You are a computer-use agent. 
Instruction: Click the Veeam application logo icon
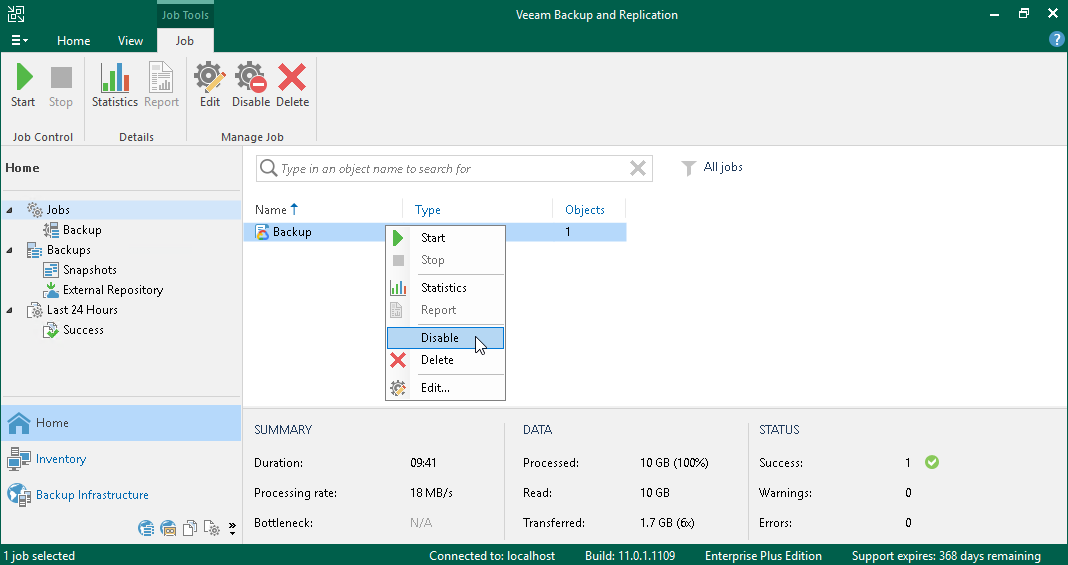tap(16, 14)
